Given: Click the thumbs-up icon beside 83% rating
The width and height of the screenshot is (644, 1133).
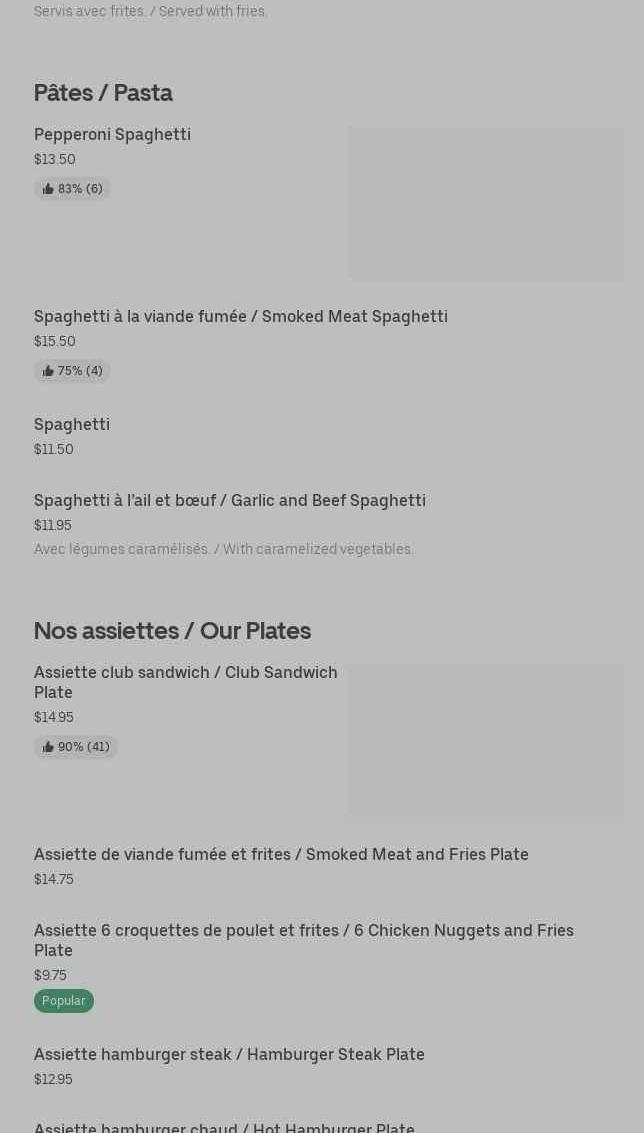Looking at the screenshot, I should coord(48,189).
